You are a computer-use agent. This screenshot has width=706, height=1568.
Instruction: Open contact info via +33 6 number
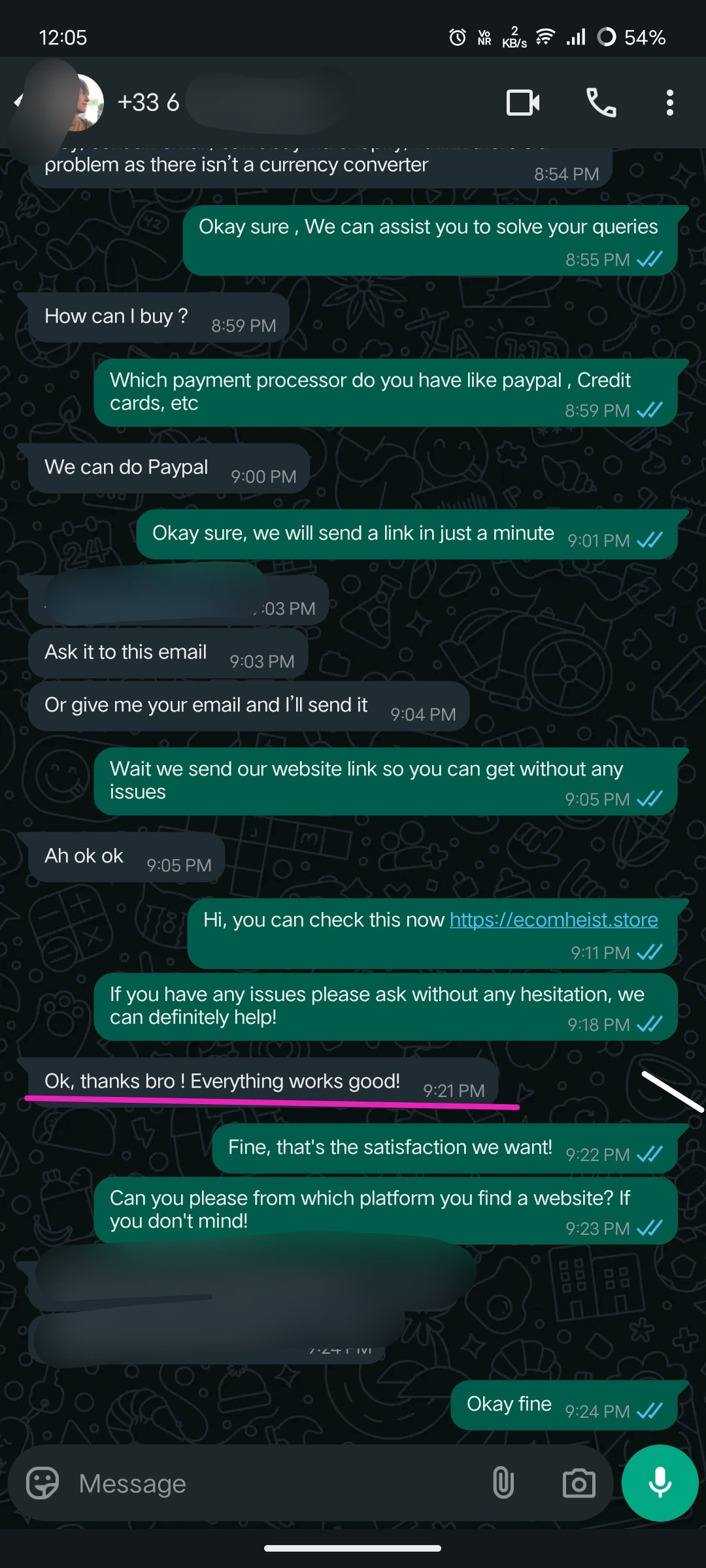[148, 103]
